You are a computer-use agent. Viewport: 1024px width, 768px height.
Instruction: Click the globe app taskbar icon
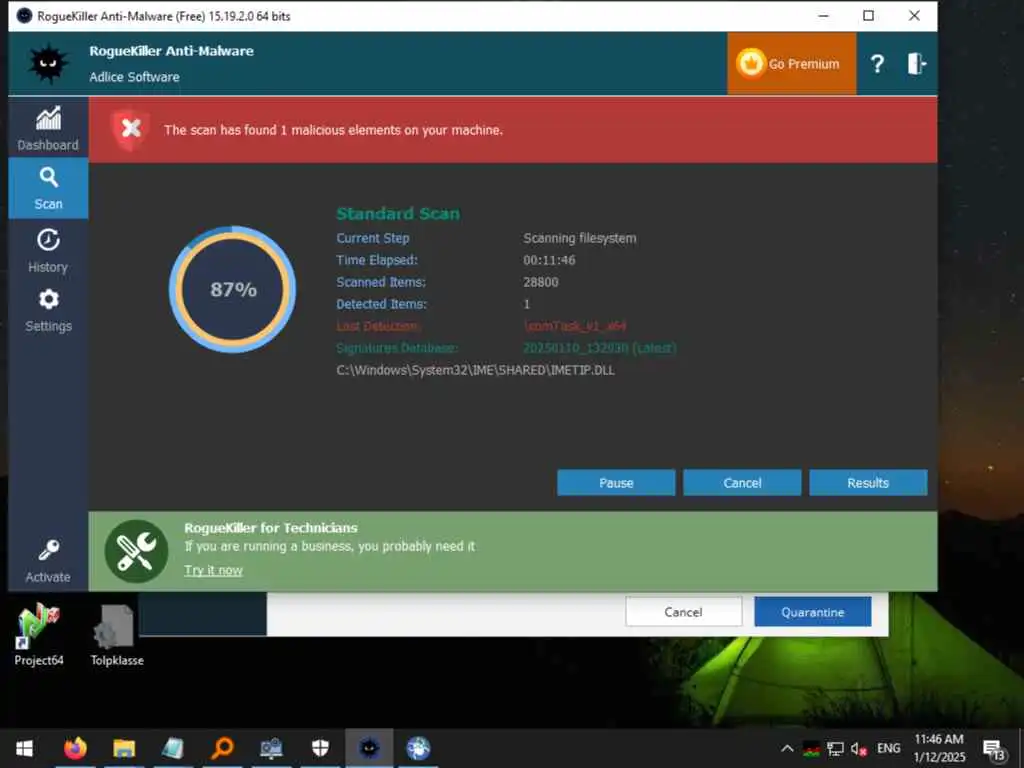pos(418,748)
